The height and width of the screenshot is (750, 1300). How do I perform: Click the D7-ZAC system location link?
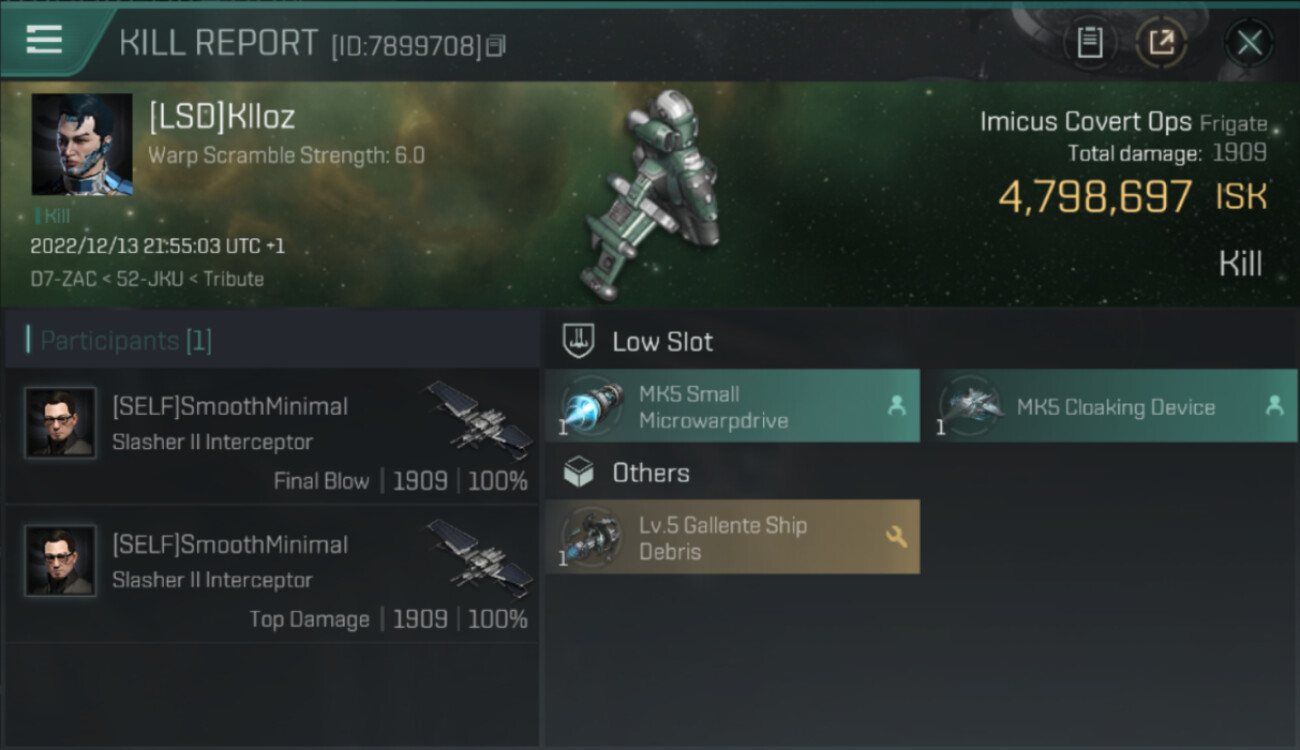(57, 279)
